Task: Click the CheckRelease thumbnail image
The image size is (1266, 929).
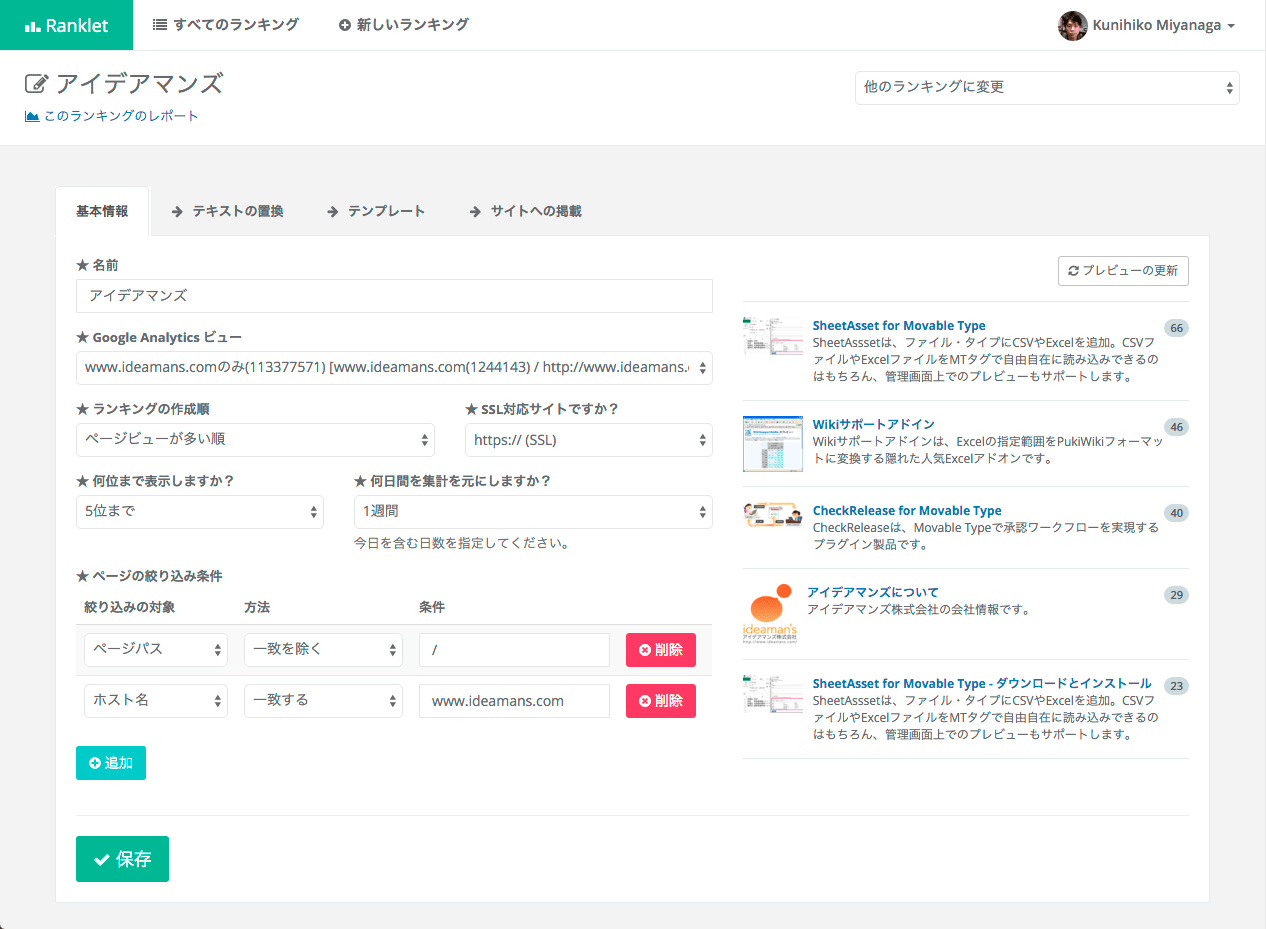Action: pos(773,516)
